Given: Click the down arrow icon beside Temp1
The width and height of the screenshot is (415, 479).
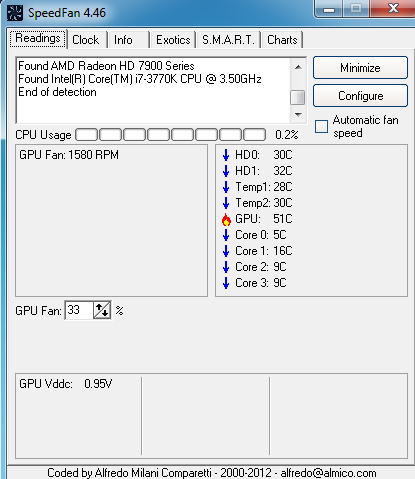Looking at the screenshot, I should (x=226, y=187).
